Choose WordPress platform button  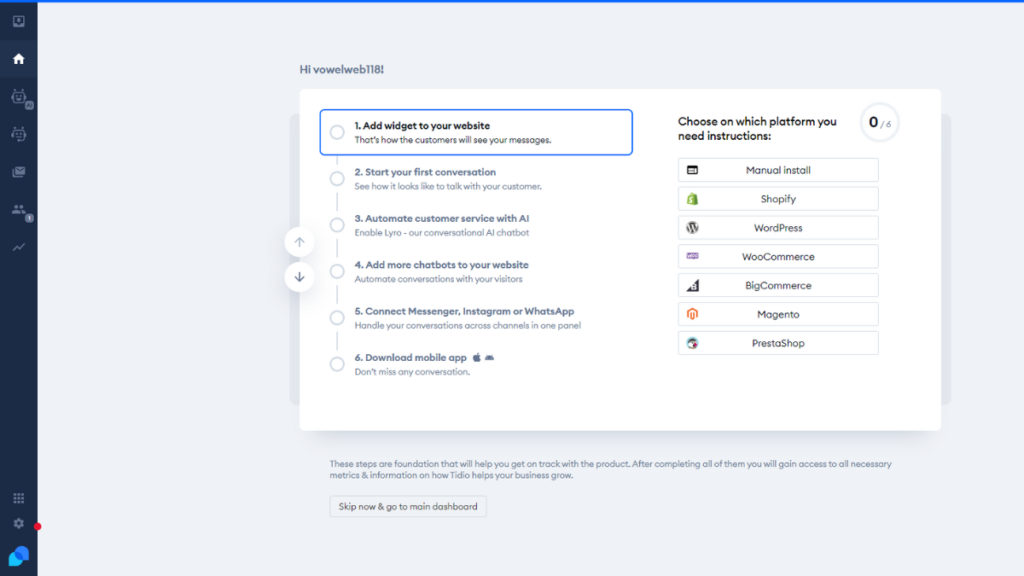click(x=778, y=228)
